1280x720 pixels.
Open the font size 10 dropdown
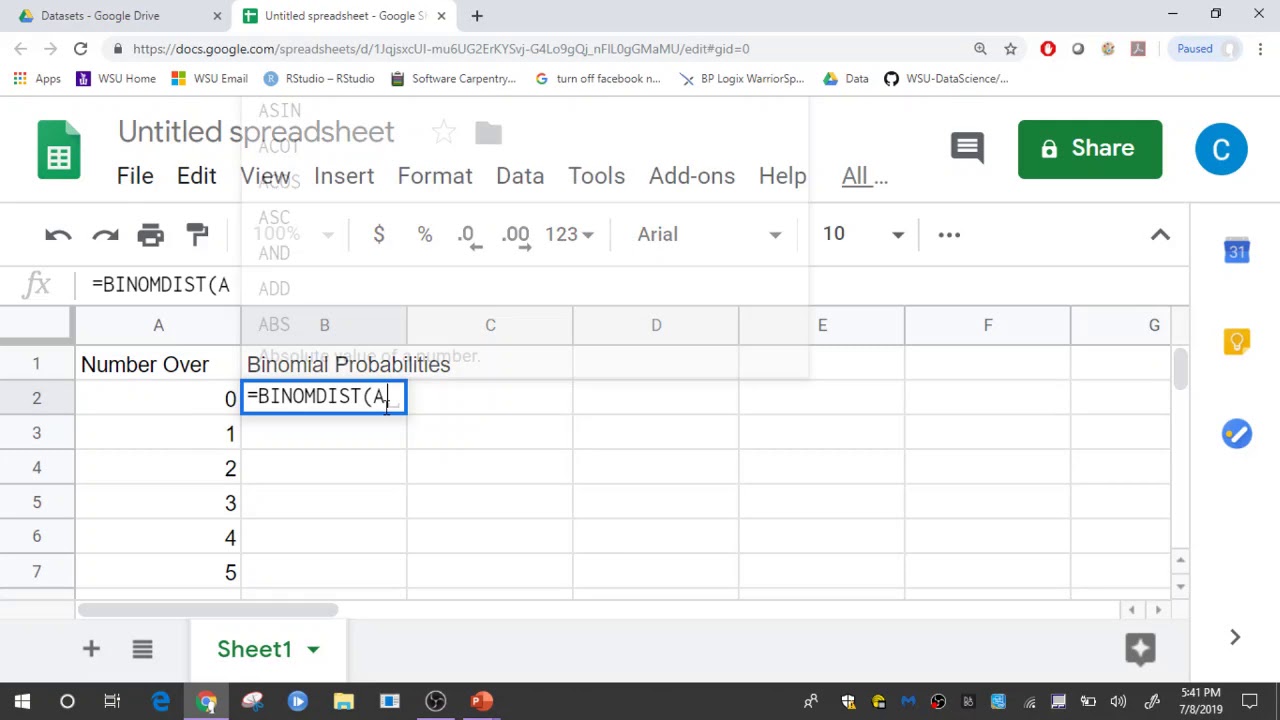point(863,234)
